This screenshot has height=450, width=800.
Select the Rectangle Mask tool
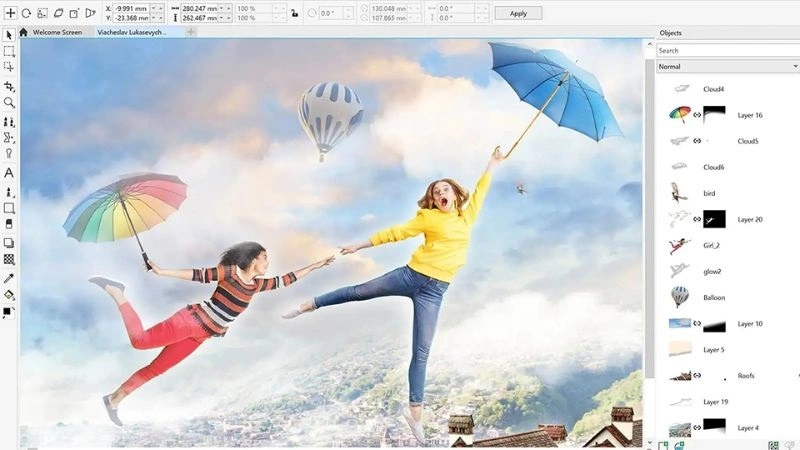coord(9,51)
